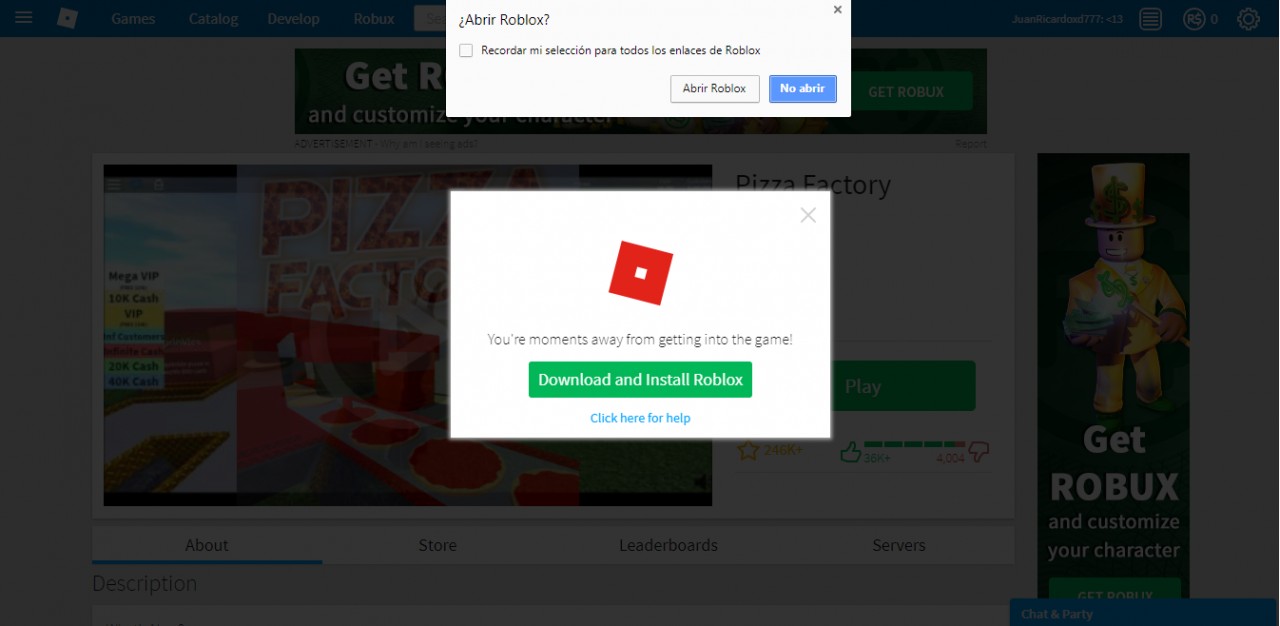Open the Develop menu item

[x=294, y=19]
